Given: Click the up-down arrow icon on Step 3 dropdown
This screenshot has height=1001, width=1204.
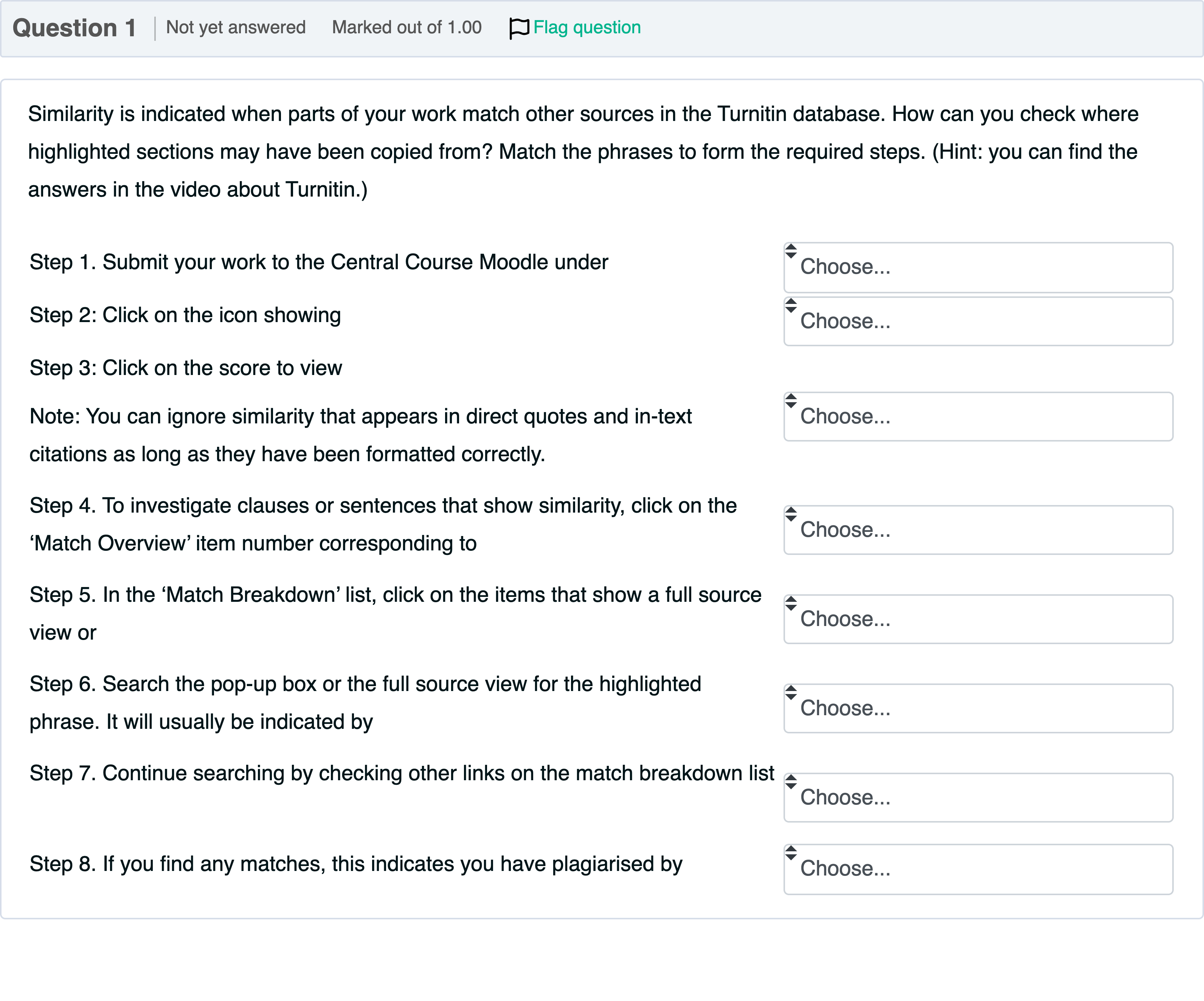Looking at the screenshot, I should [x=791, y=400].
